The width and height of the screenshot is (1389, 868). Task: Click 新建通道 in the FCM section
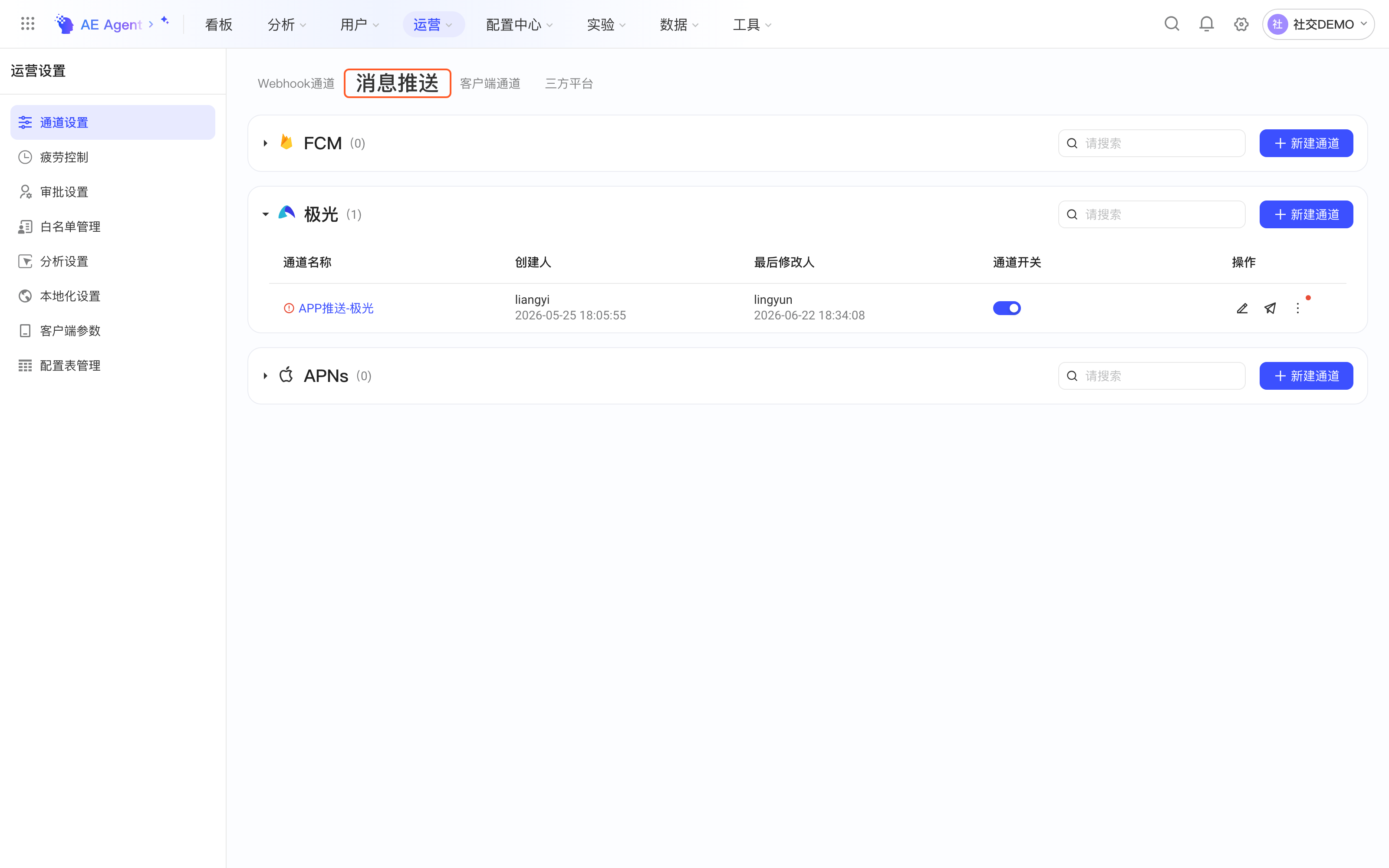click(x=1306, y=143)
